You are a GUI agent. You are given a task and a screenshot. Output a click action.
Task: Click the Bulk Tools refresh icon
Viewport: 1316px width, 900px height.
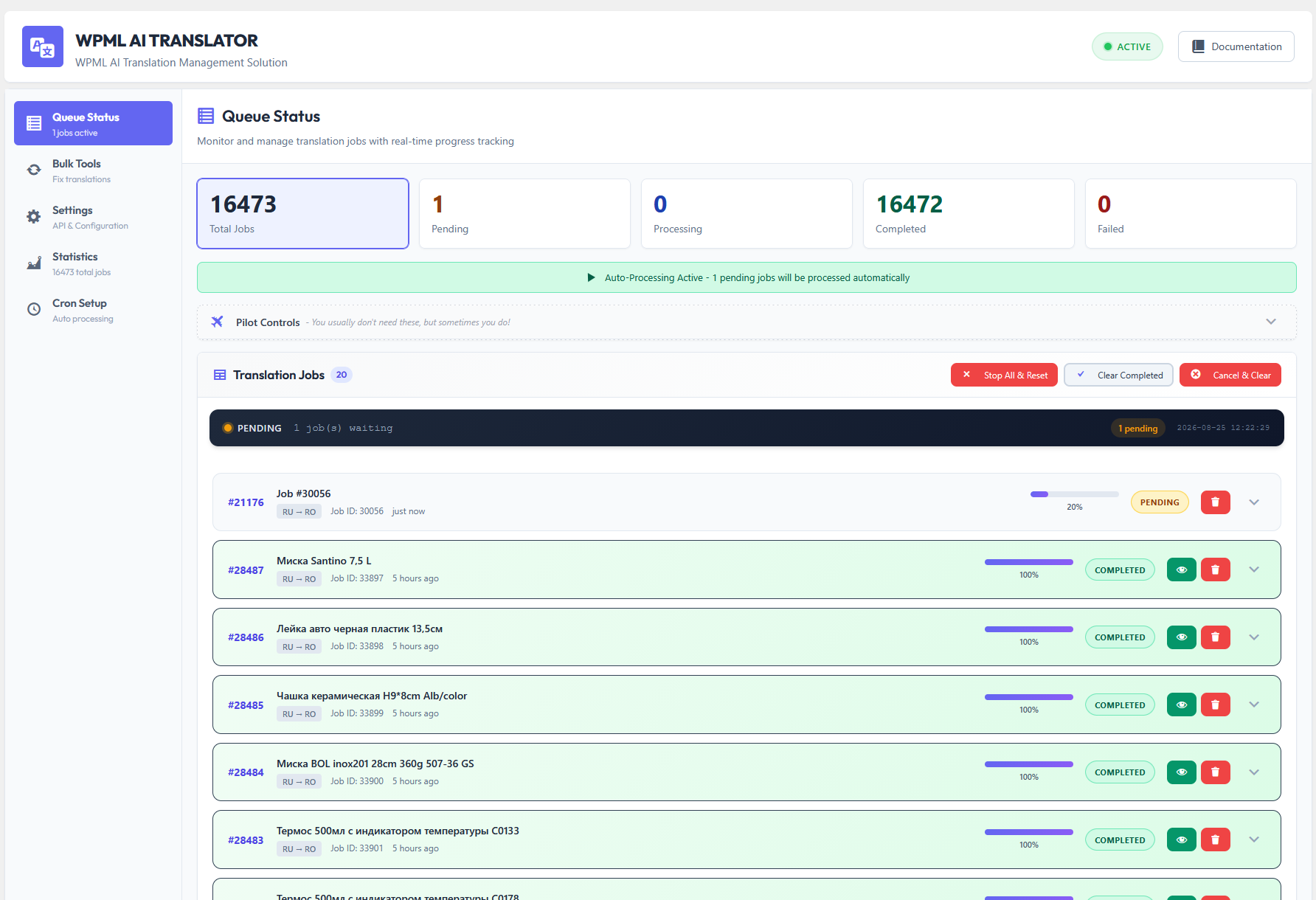pyautogui.click(x=34, y=170)
